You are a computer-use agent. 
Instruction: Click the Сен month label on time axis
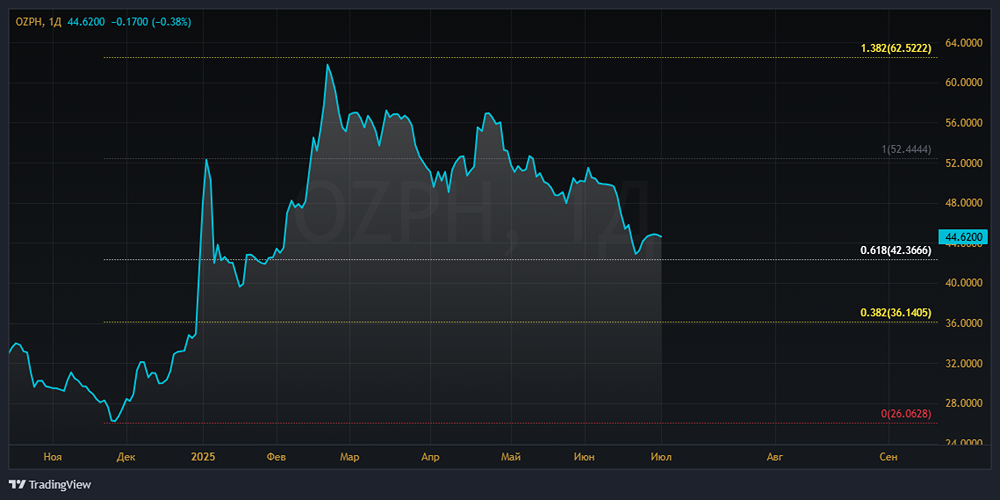888,457
